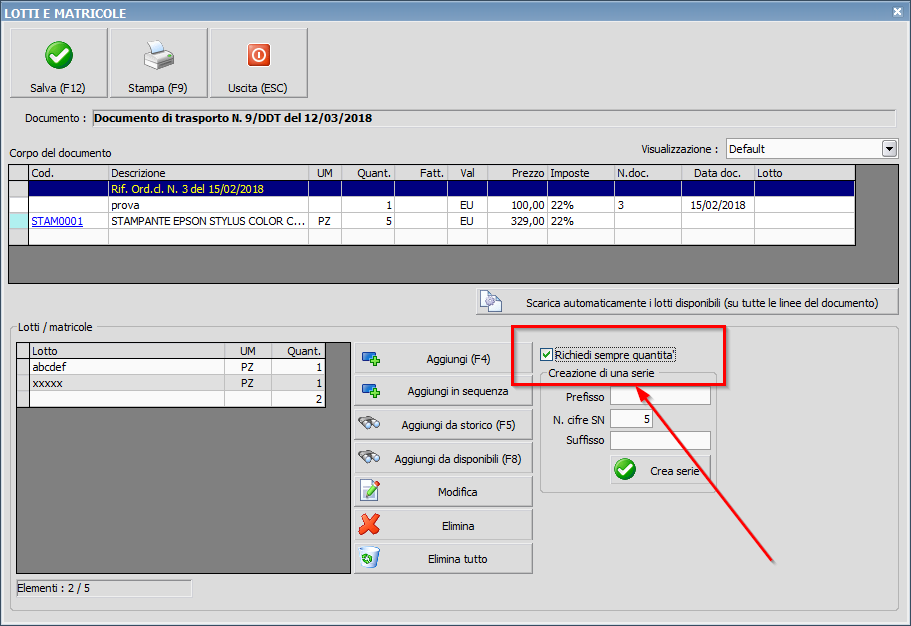Click the green checkmark Salva (F12) icon
911x626 pixels.
click(x=59, y=55)
